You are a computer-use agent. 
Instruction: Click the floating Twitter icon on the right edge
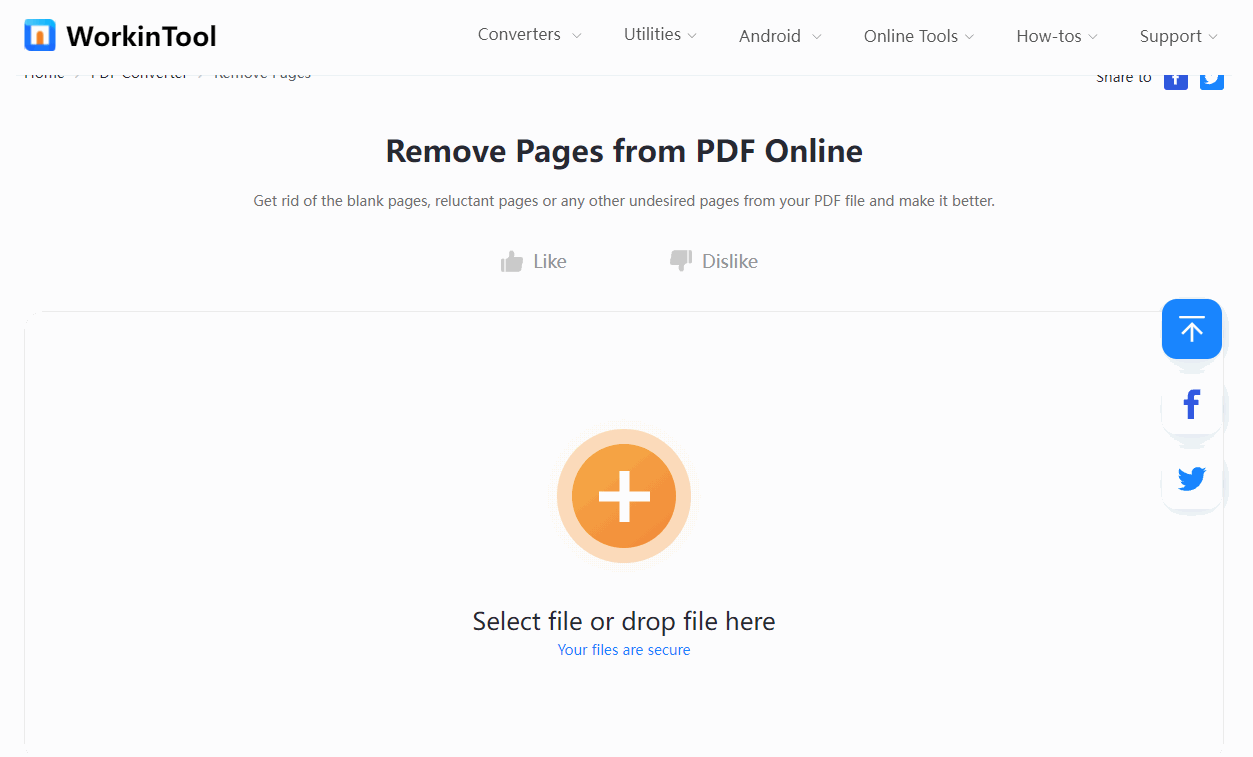1191,478
